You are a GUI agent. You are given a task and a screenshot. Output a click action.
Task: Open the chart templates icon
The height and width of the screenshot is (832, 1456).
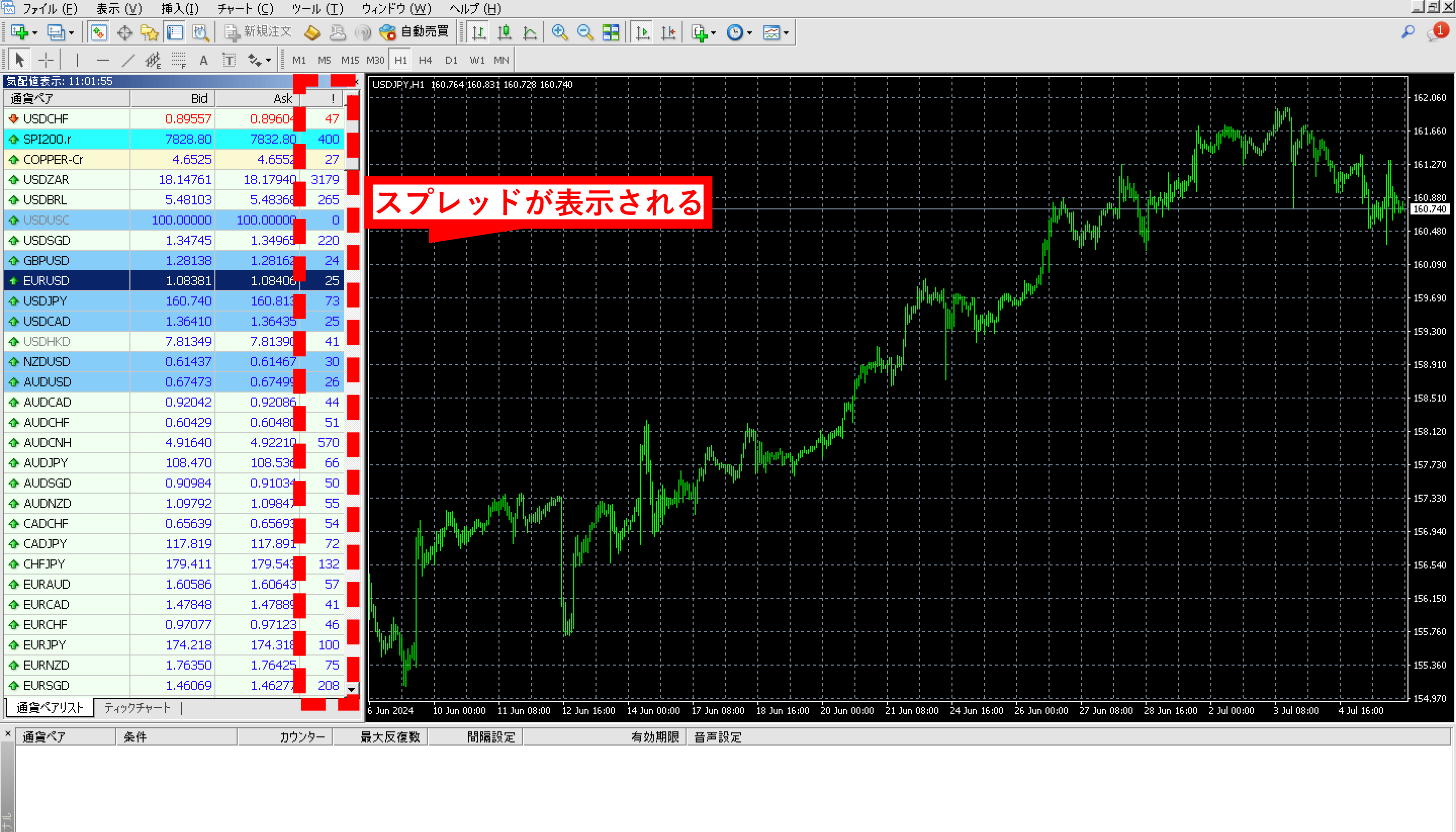pos(771,32)
